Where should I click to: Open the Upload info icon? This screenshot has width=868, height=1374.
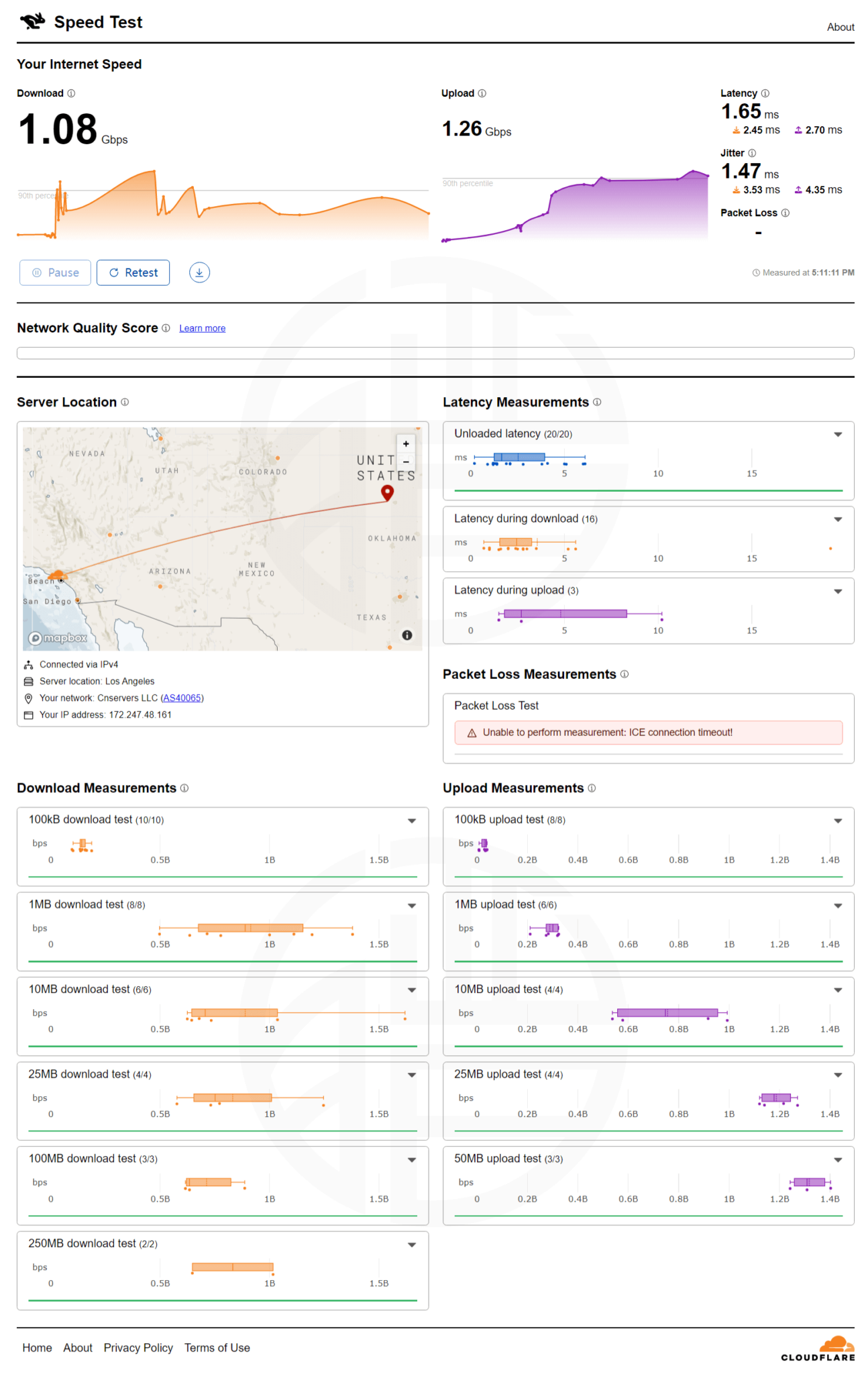[x=482, y=93]
